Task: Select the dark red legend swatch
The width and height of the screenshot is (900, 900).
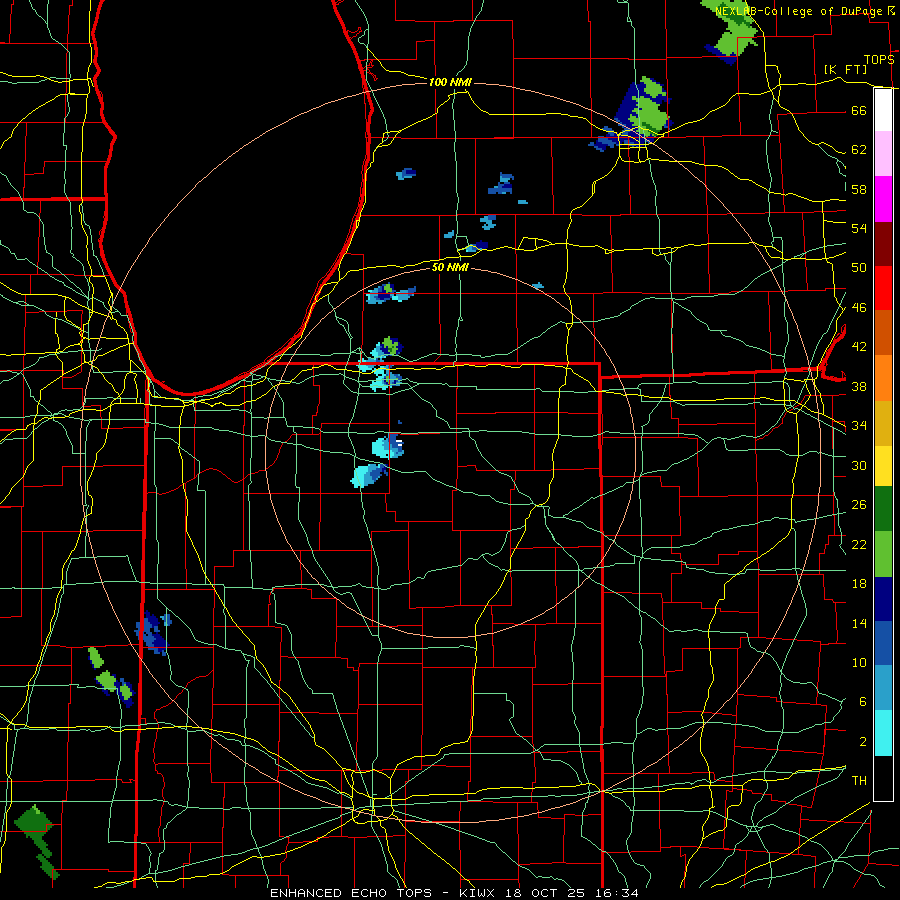Action: tap(883, 244)
